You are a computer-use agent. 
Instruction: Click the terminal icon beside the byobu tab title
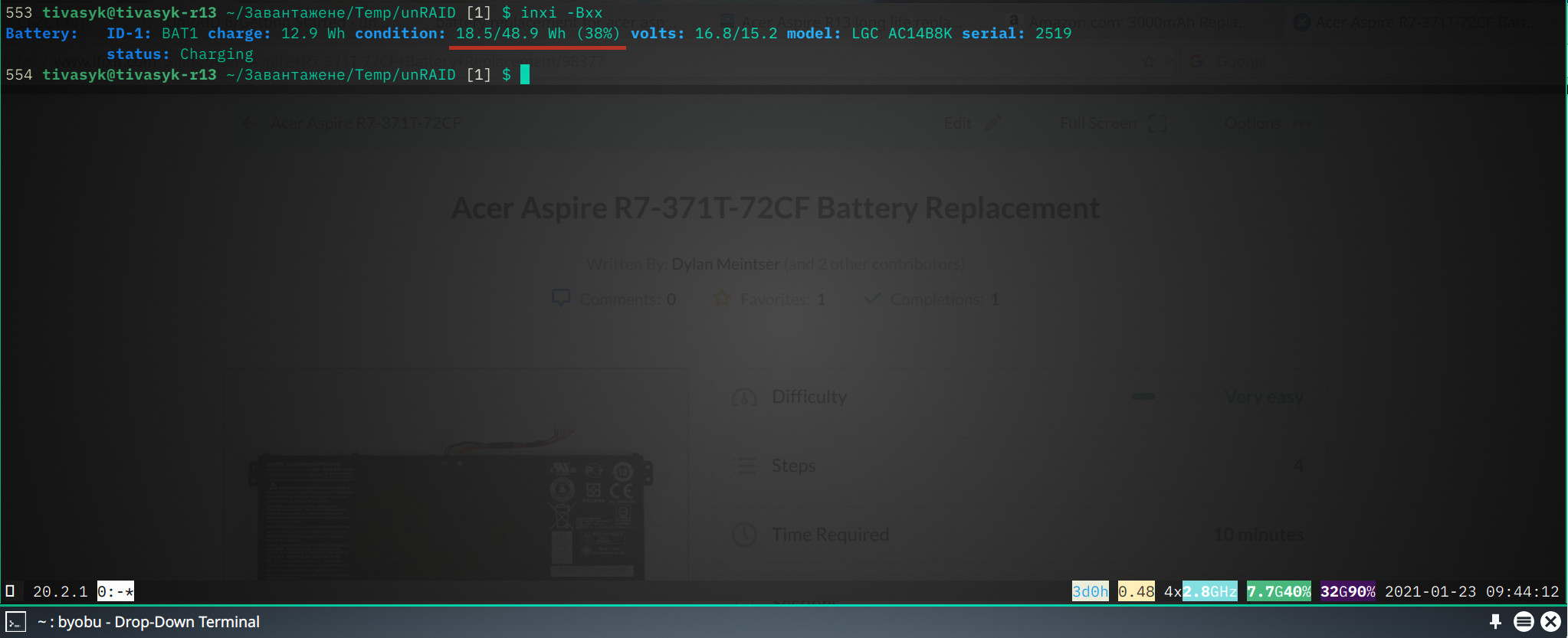click(16, 622)
